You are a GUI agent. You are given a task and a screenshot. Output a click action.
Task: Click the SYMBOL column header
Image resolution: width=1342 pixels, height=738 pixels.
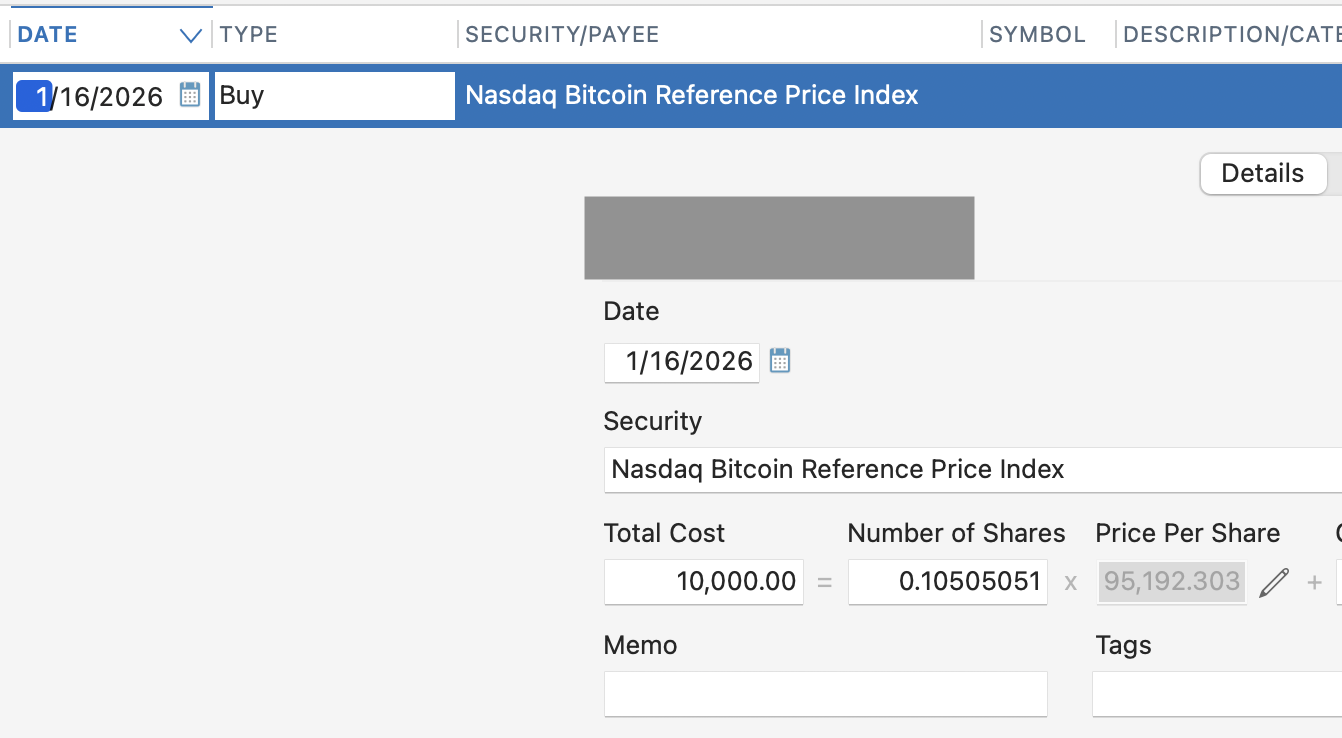[x=1037, y=35]
